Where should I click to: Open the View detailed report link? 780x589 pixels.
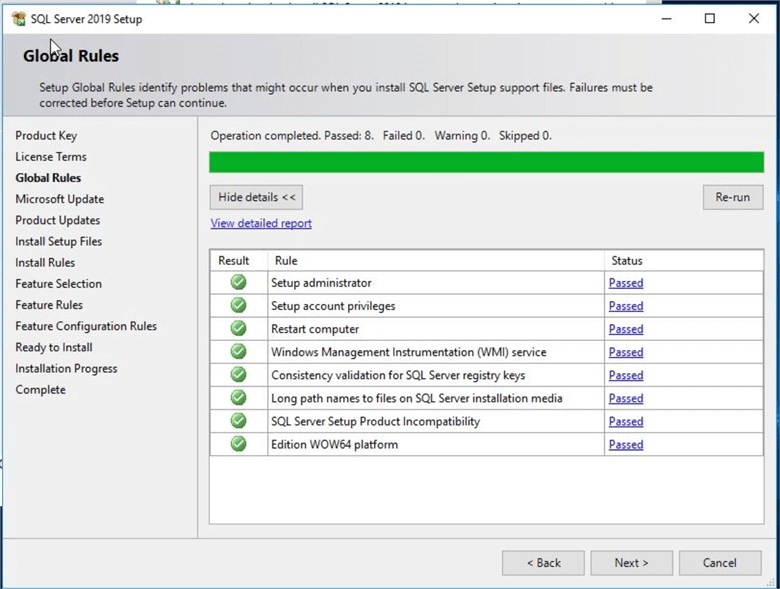point(261,223)
